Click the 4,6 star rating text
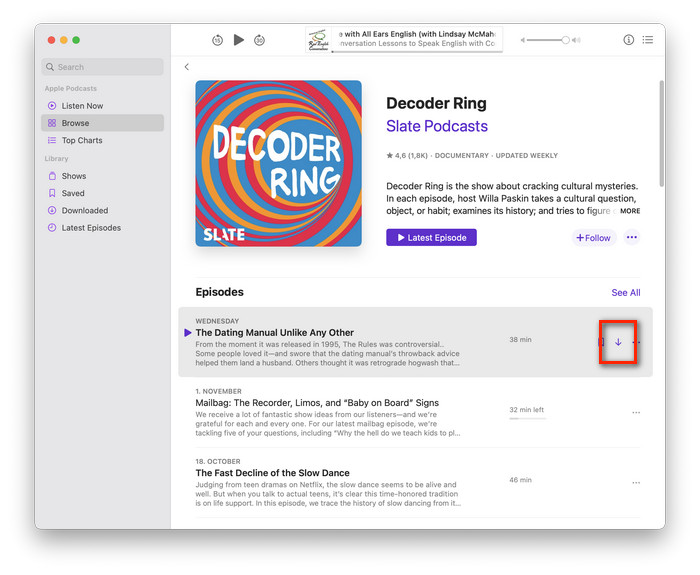 pos(407,156)
